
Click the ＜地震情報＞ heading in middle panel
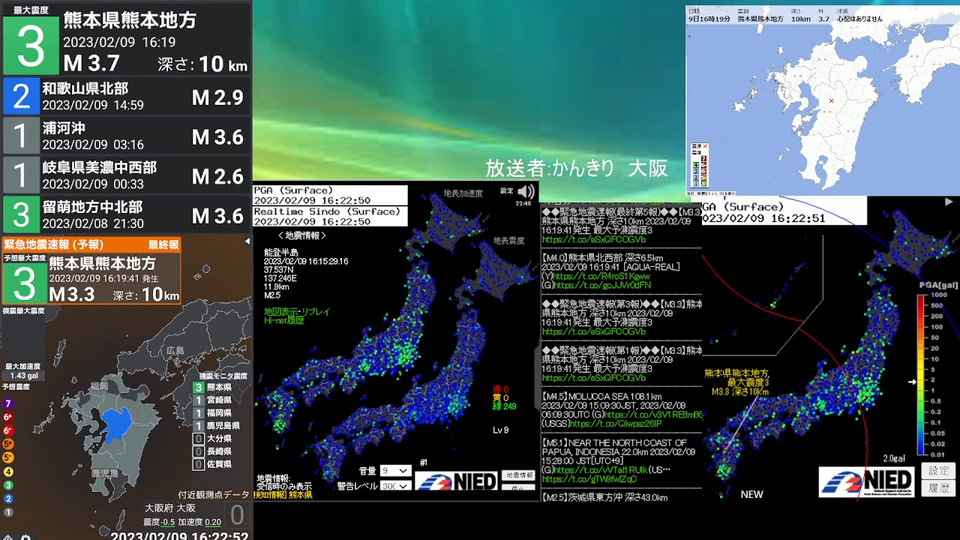pyautogui.click(x=302, y=236)
